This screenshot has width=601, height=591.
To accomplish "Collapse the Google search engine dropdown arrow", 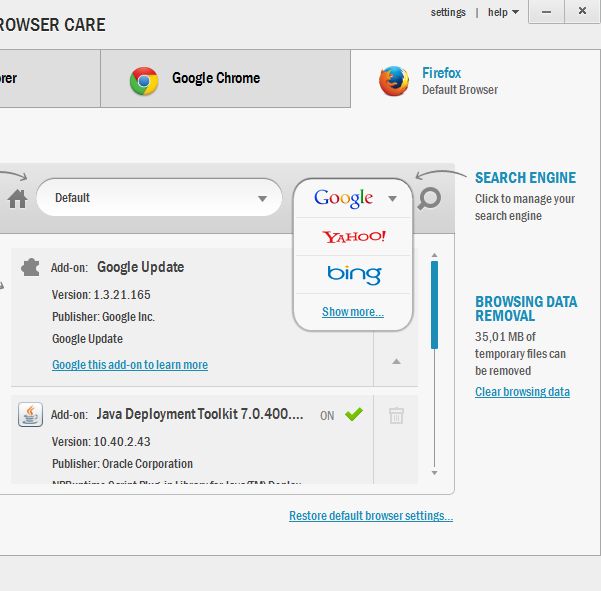I will click(392, 199).
